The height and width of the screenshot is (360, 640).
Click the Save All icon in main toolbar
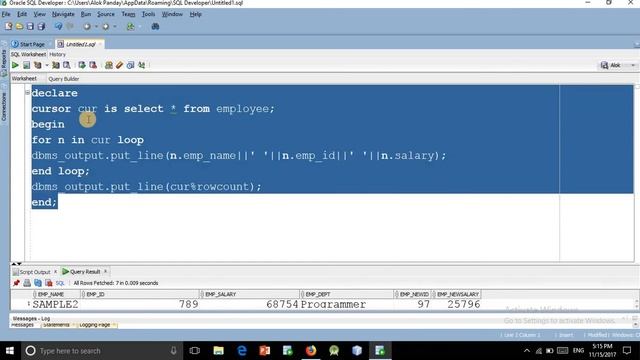(x=41, y=27)
